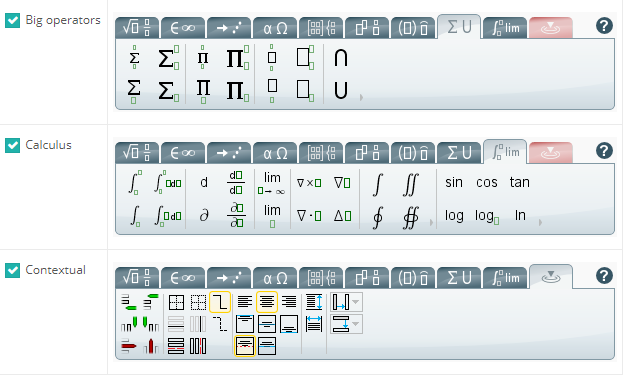Image resolution: width=623 pixels, height=376 pixels.
Task: Toggle left horizontal alignment
Action: pyautogui.click(x=245, y=302)
